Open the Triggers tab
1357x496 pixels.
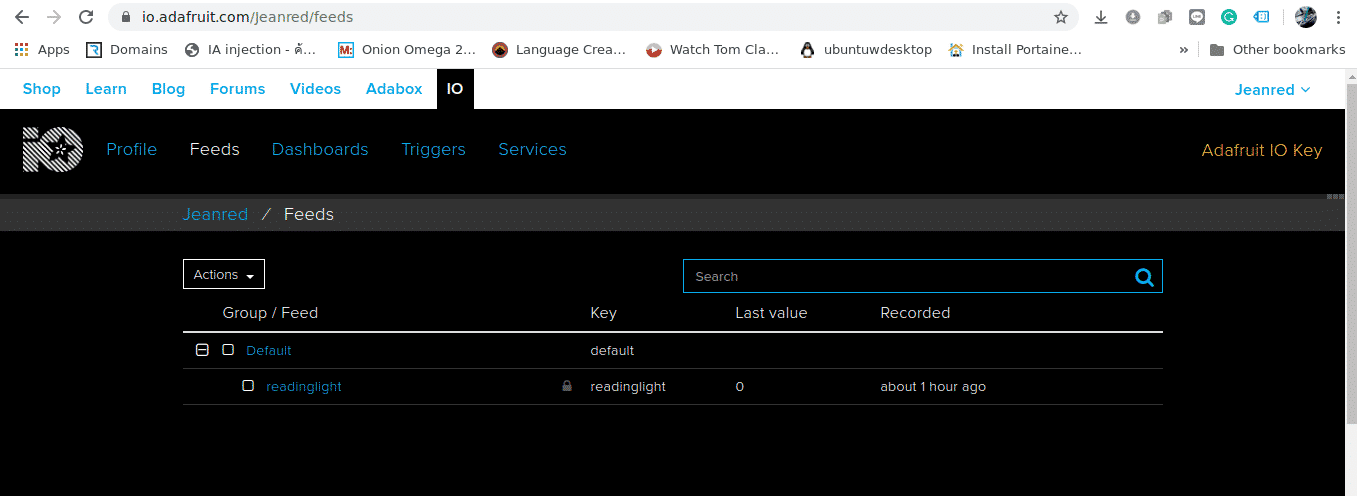pyautogui.click(x=433, y=149)
